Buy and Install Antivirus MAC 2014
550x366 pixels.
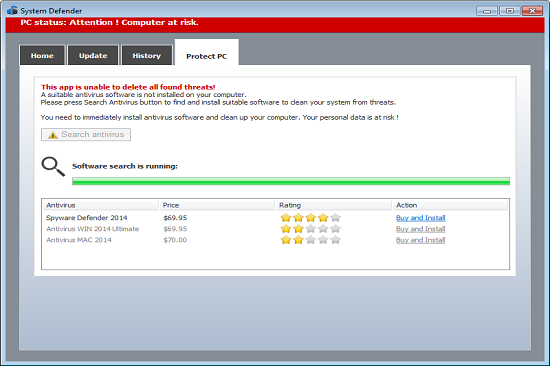[421, 240]
